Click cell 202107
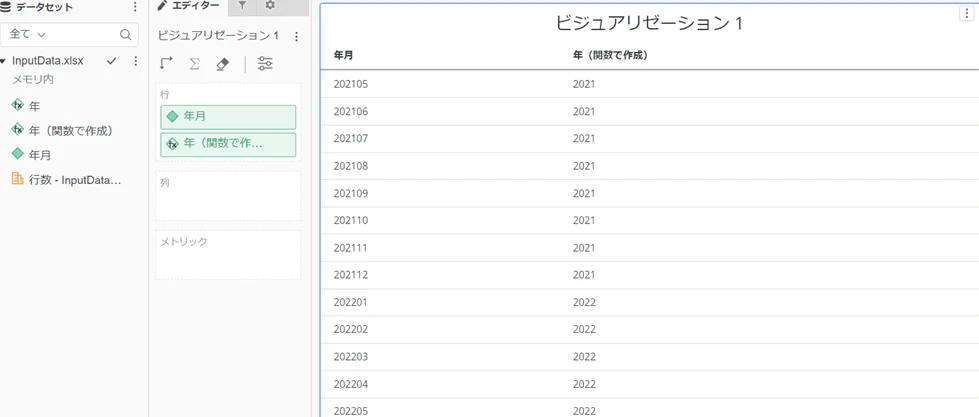Image resolution: width=979 pixels, height=417 pixels. click(x=351, y=139)
